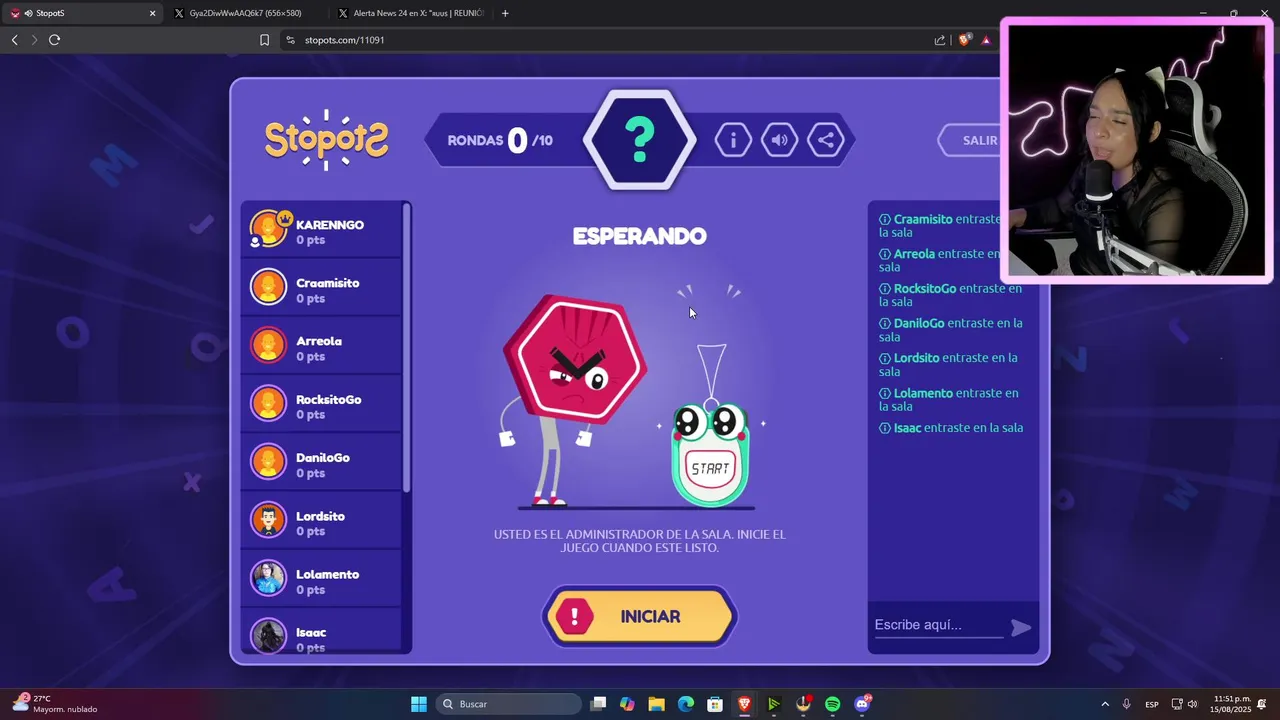Send chat message with arrow icon
1280x720 pixels.
1021,627
